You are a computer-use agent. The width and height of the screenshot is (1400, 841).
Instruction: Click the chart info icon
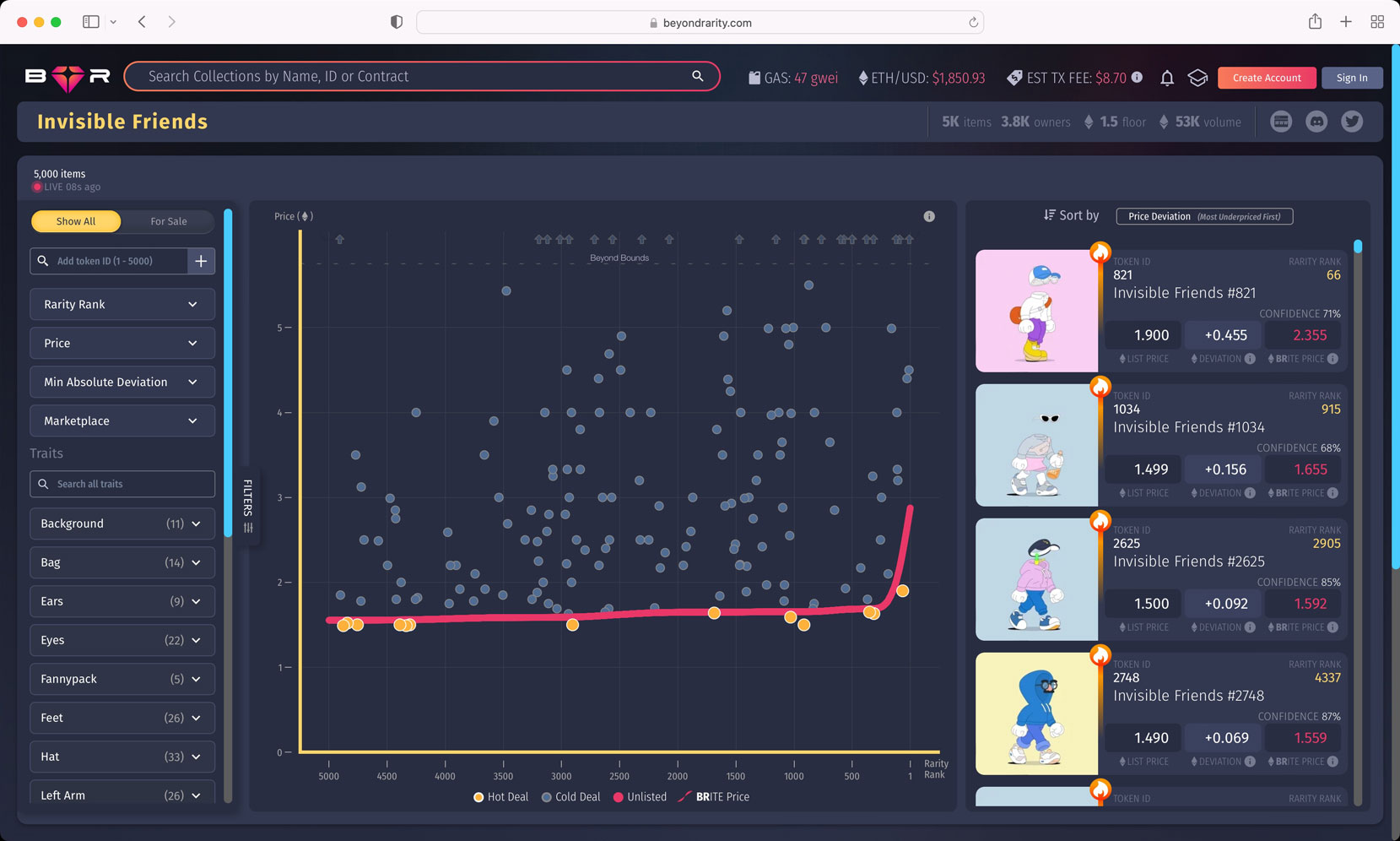[929, 216]
